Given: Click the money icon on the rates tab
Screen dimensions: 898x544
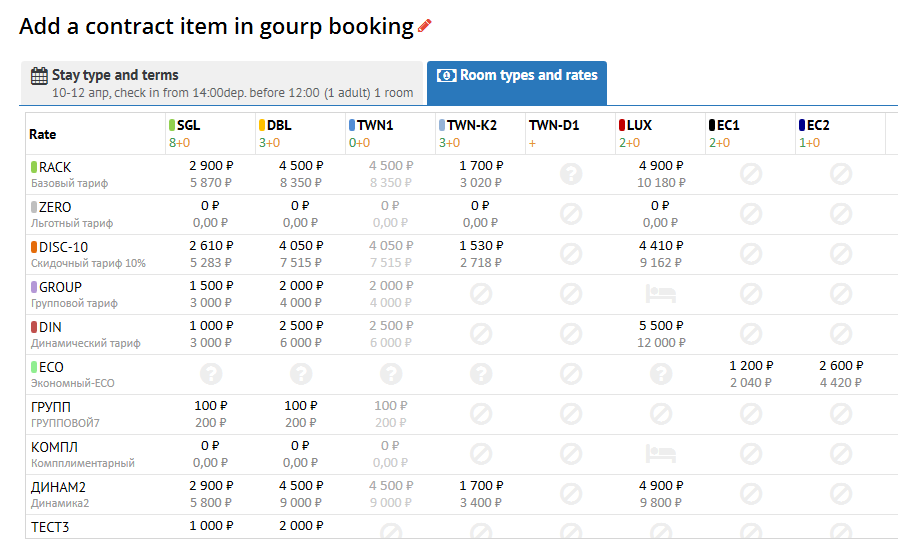Looking at the screenshot, I should click(447, 75).
